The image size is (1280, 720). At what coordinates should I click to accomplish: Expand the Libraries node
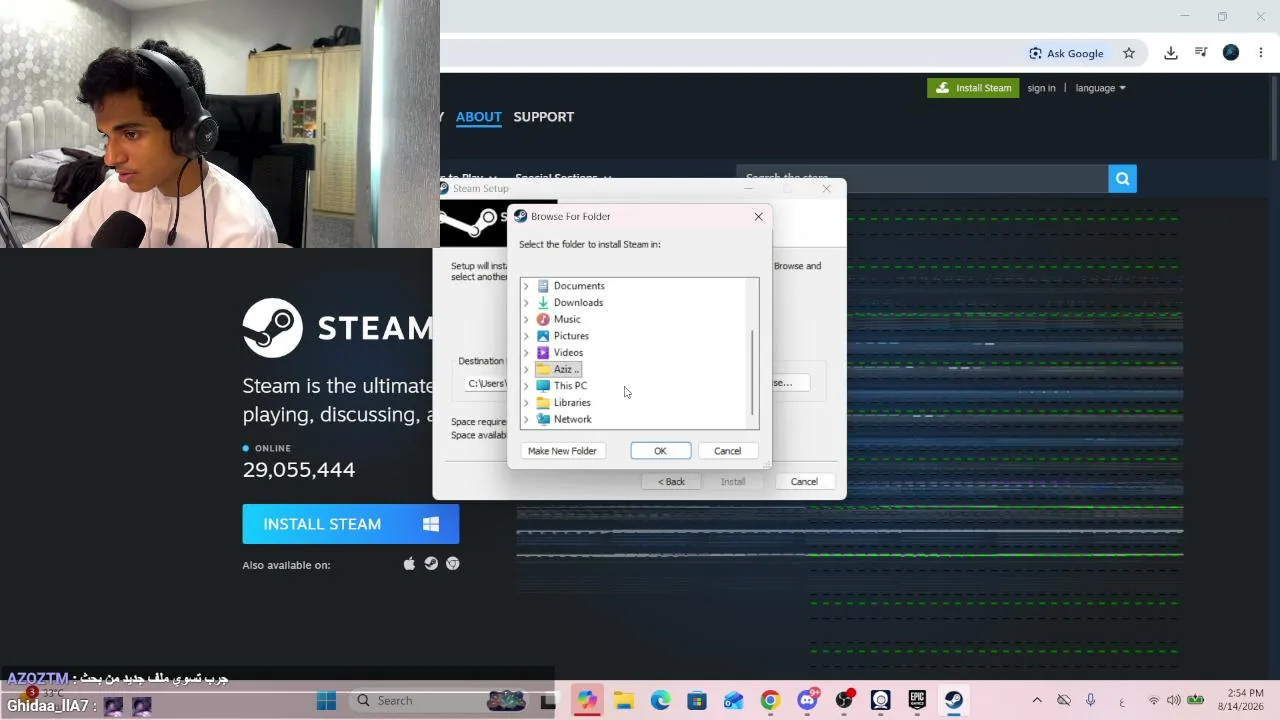click(x=526, y=403)
